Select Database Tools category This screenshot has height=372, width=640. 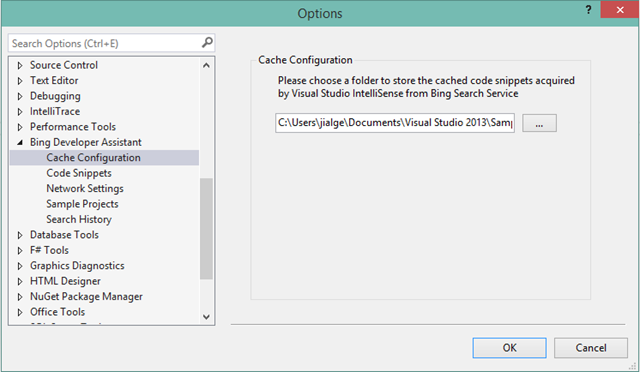[64, 235]
